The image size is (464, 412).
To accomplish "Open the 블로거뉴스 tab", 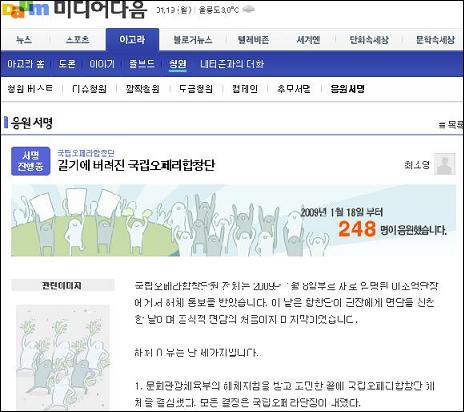I will click(x=193, y=40).
